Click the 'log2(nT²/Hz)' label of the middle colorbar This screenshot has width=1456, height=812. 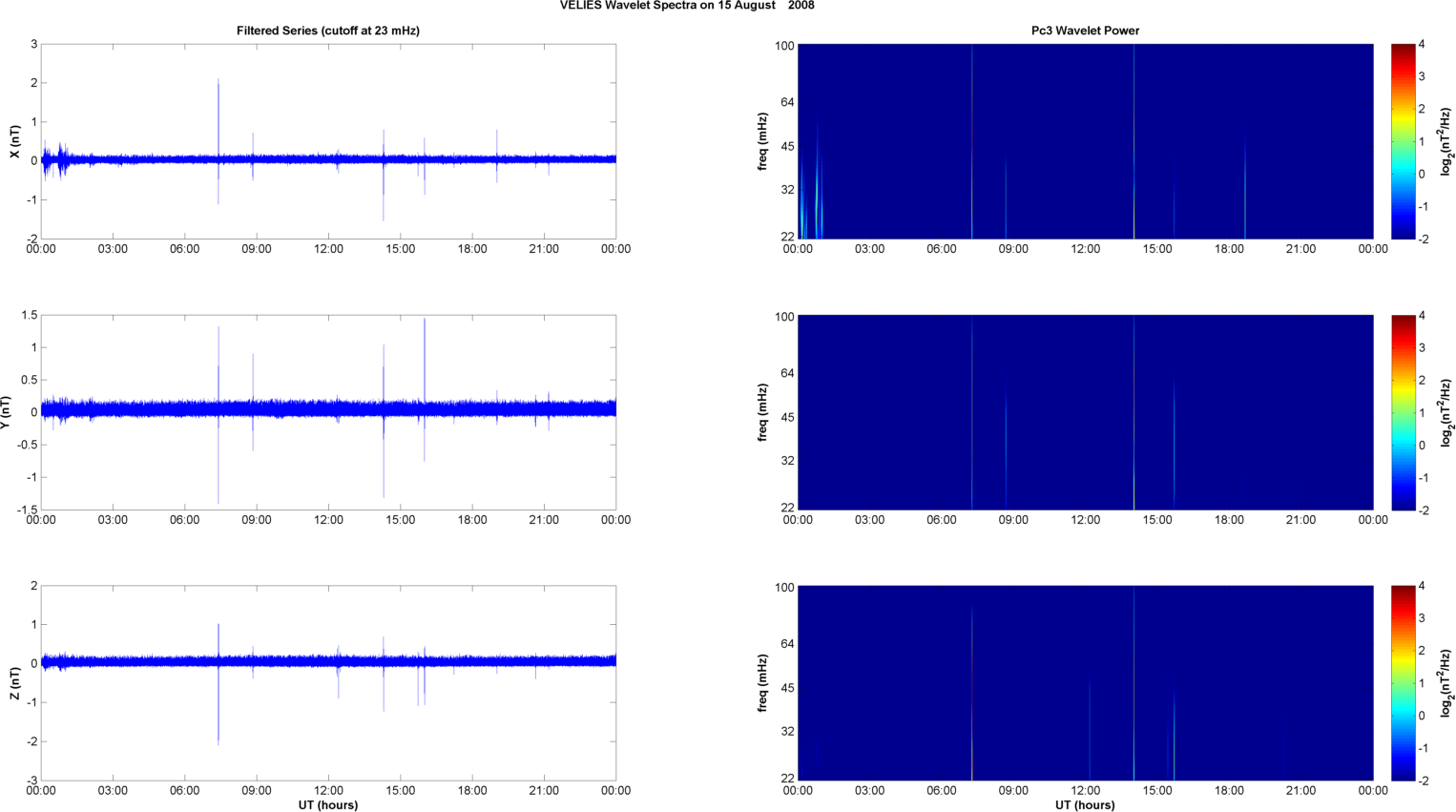click(x=1446, y=412)
